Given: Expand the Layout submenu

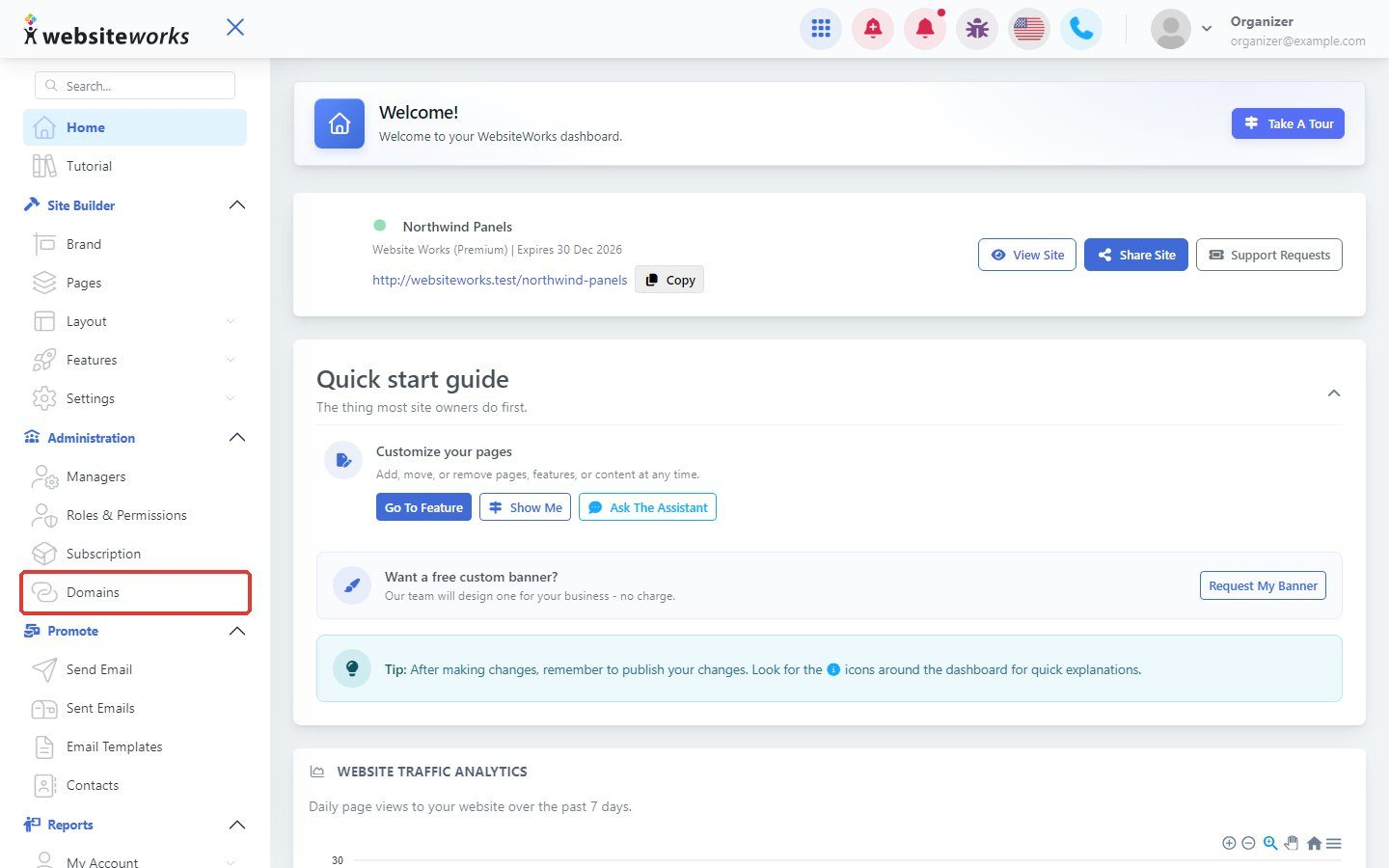Looking at the screenshot, I should (x=231, y=321).
